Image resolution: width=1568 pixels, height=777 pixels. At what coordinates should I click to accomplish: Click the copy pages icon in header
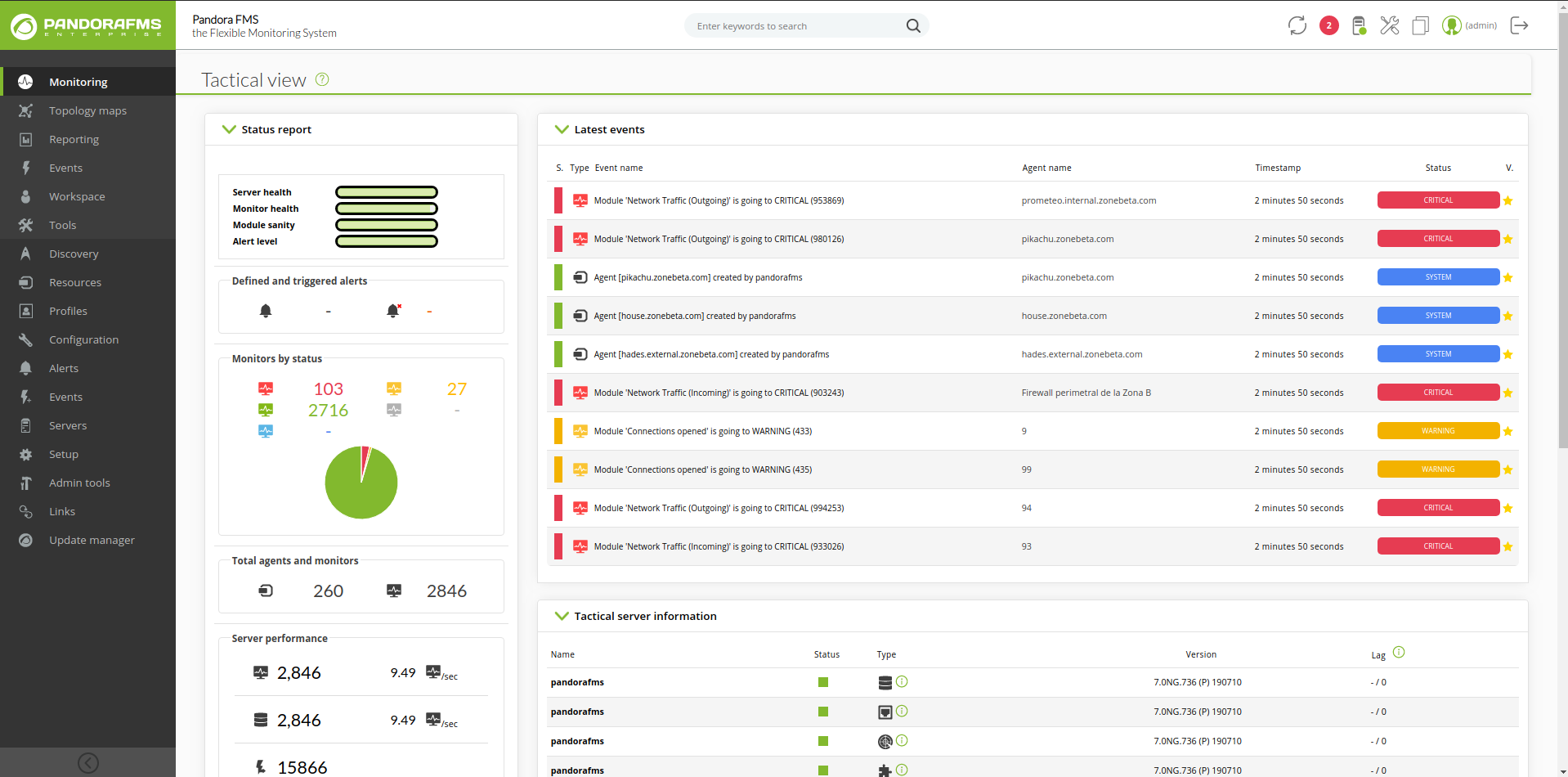pos(1421,25)
